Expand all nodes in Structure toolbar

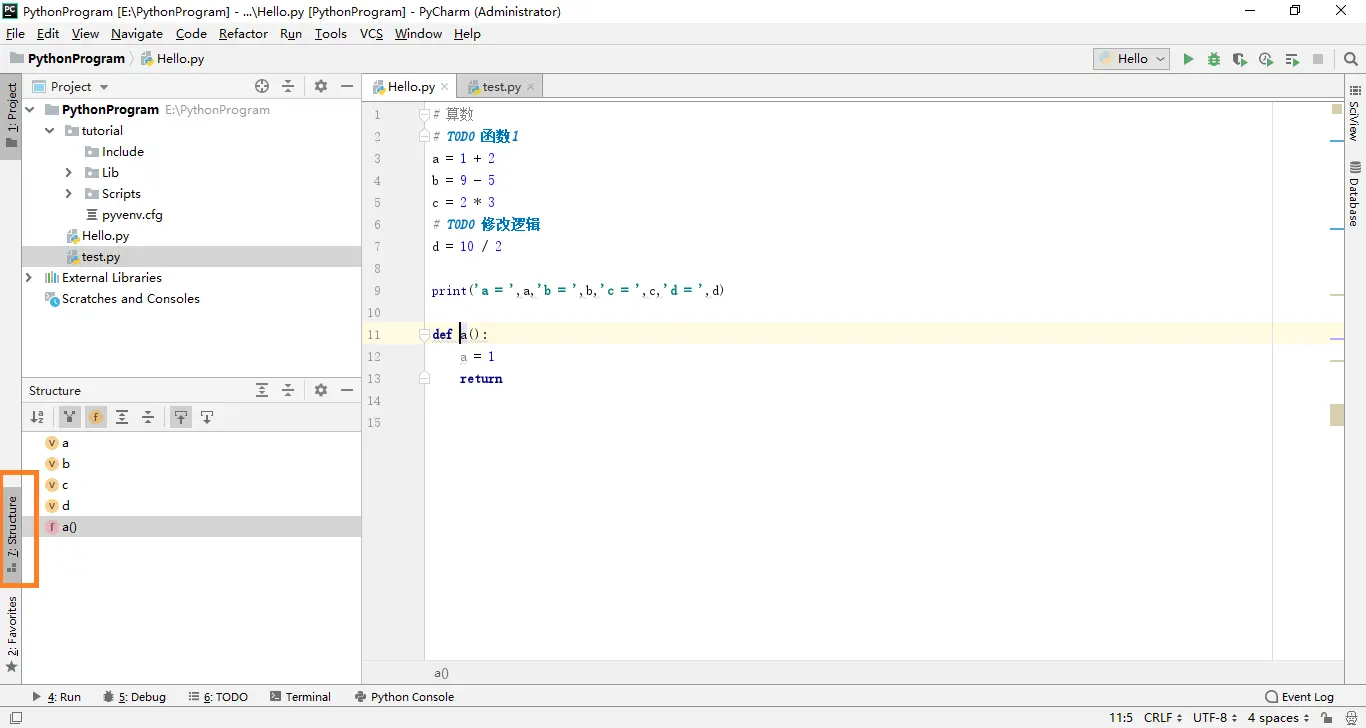click(122, 417)
